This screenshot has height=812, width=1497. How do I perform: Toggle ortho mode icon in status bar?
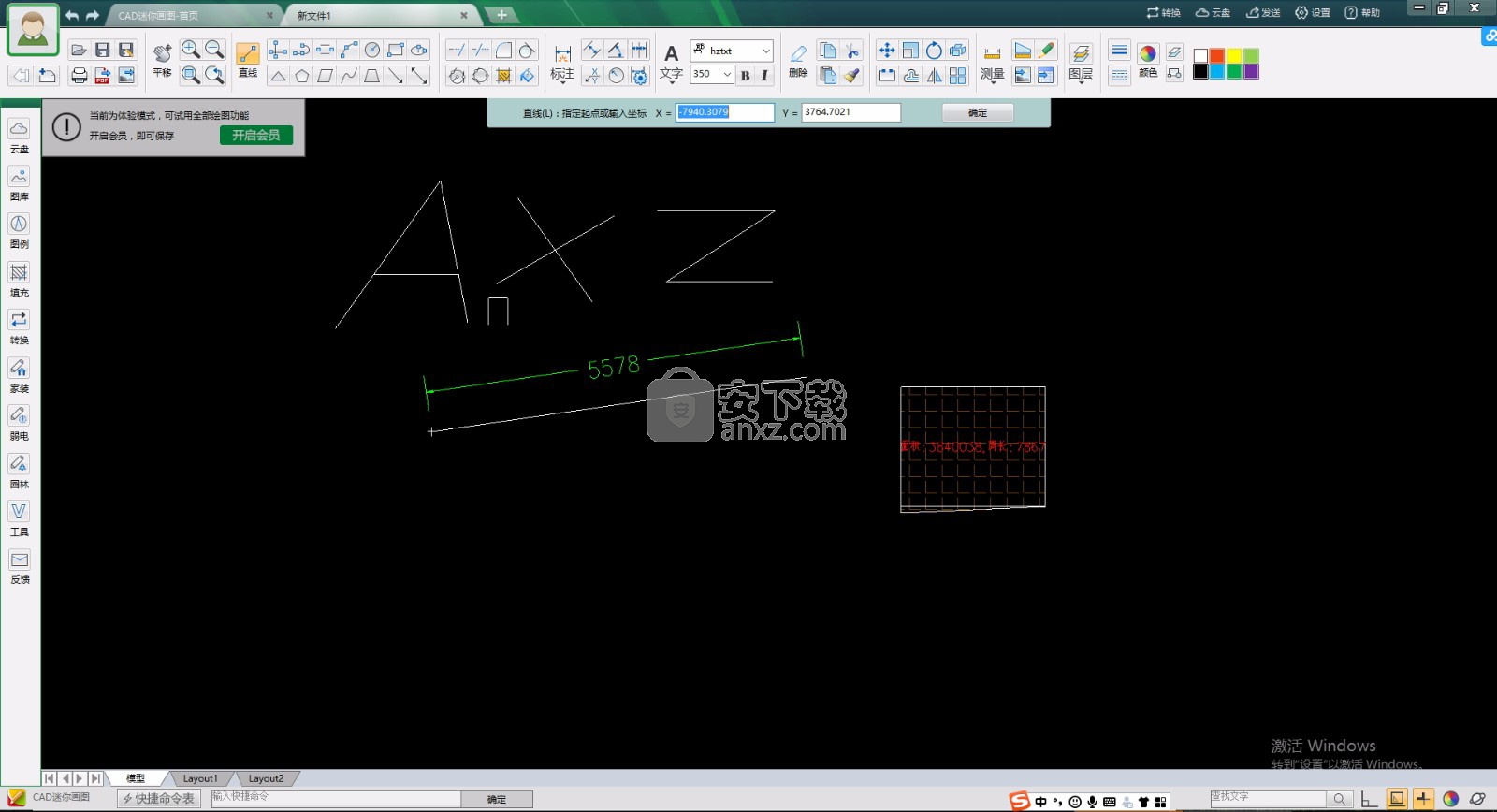click(1369, 799)
